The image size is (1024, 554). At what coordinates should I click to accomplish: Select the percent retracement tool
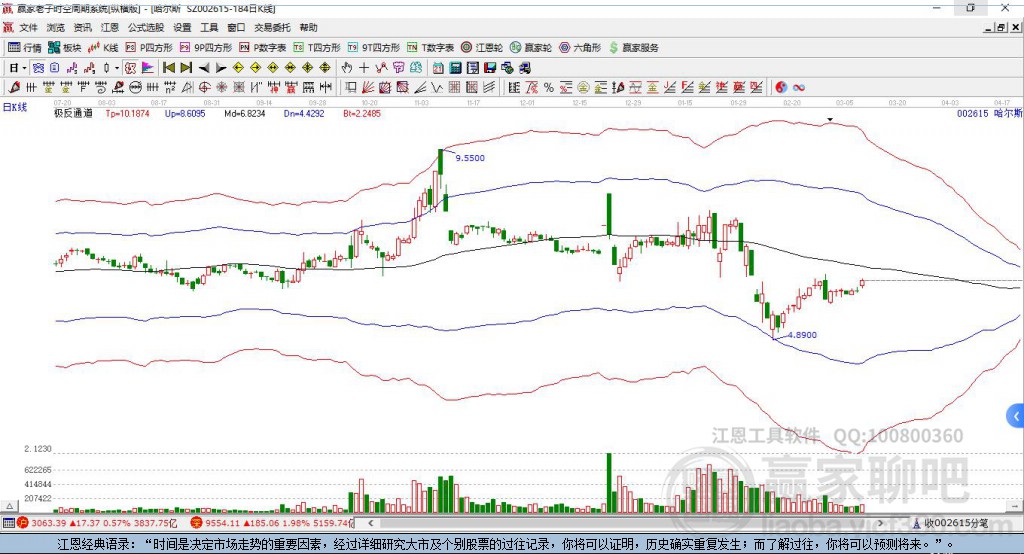pyautogui.click(x=549, y=87)
